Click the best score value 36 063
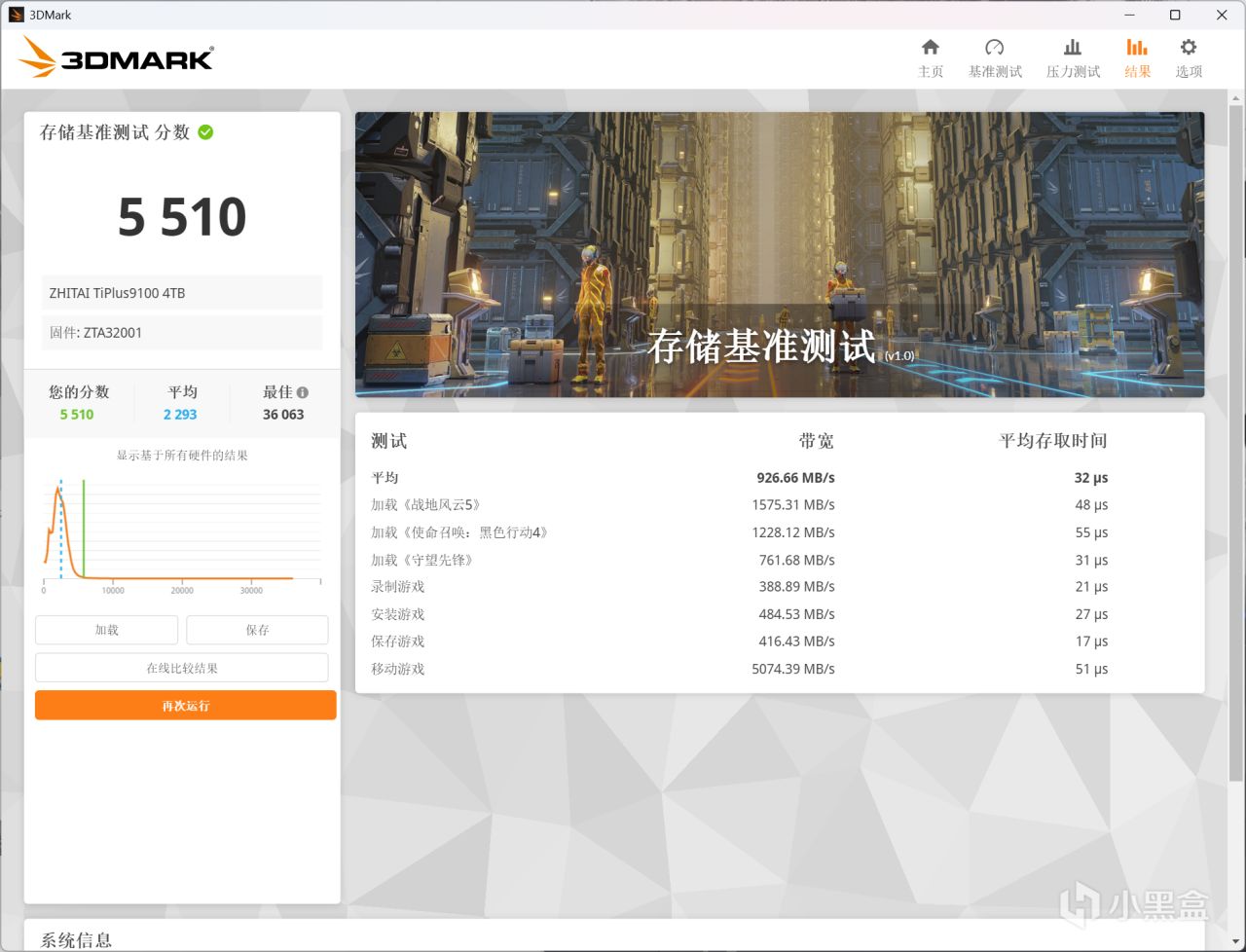 [x=283, y=414]
